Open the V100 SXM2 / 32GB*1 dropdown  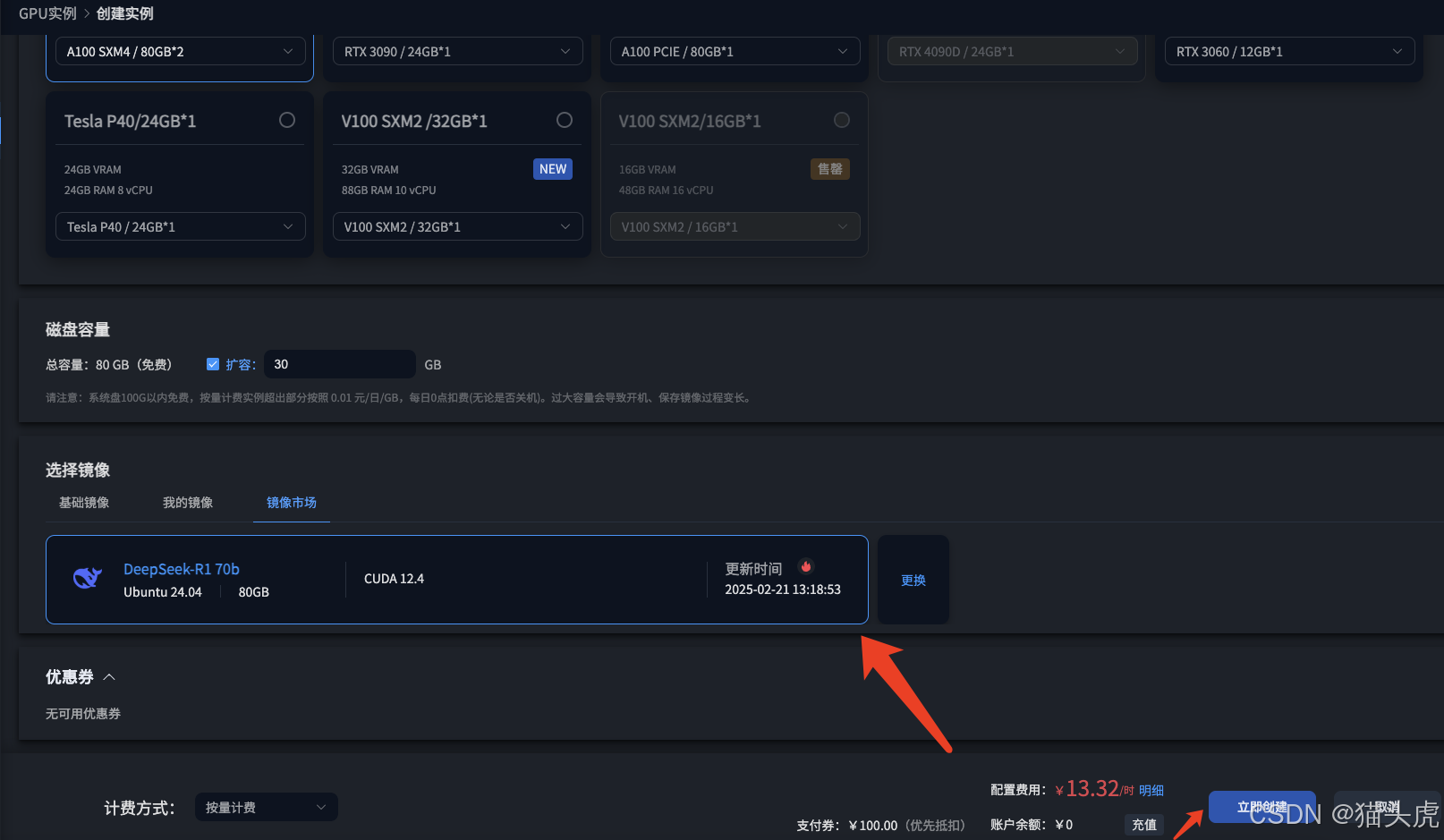click(457, 226)
